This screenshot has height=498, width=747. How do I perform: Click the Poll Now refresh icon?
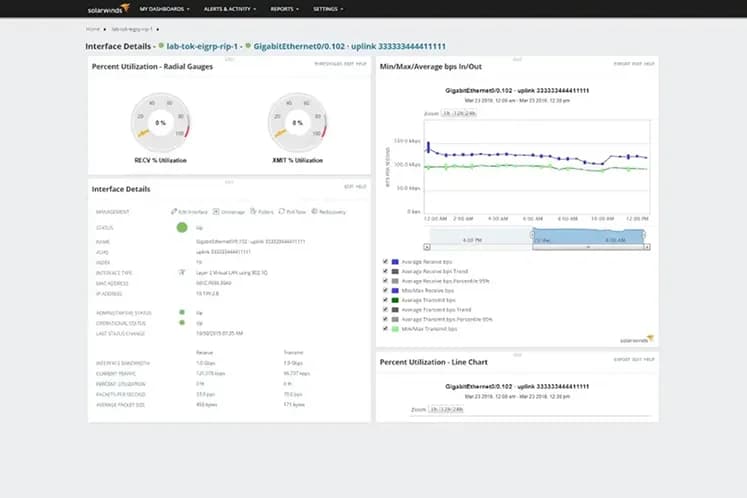[x=282, y=211]
